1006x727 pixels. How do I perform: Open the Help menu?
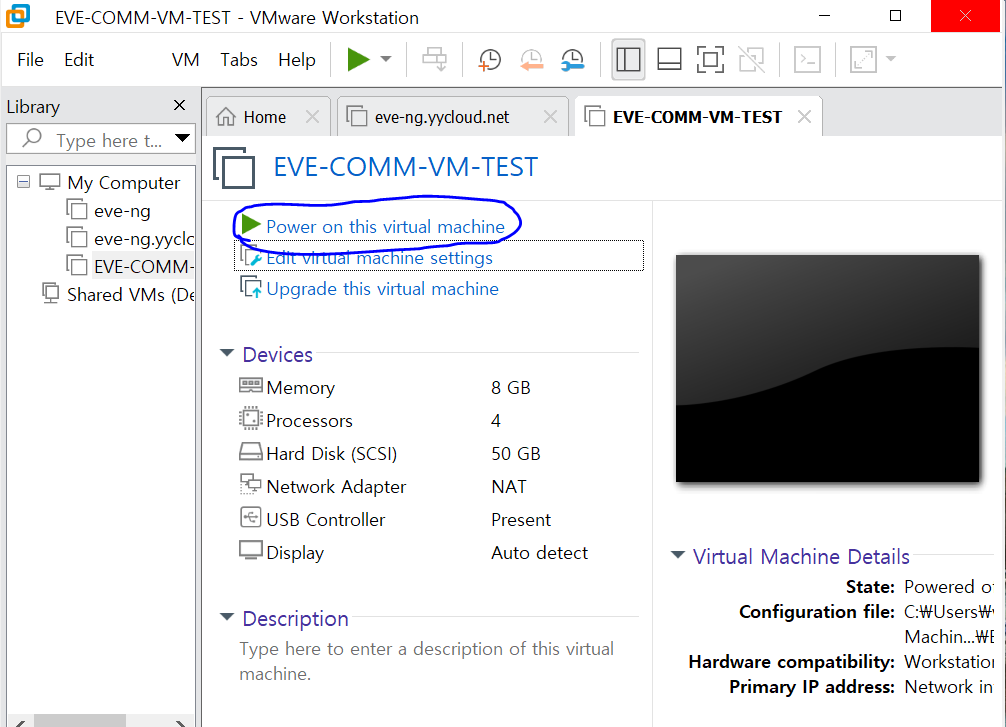coord(296,60)
